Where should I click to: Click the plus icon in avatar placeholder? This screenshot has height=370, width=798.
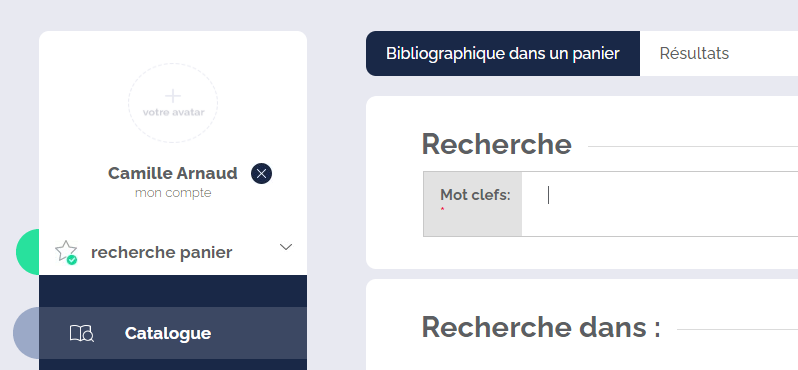pos(173,96)
